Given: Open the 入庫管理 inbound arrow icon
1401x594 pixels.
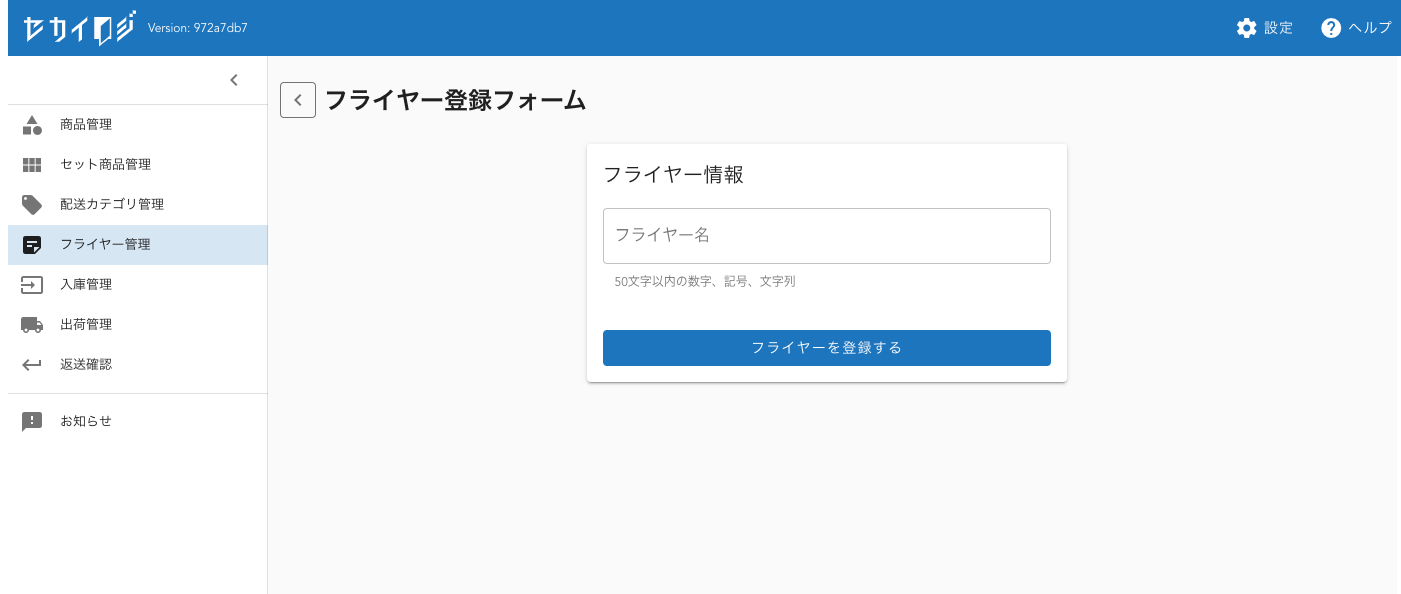Looking at the screenshot, I should tap(31, 284).
